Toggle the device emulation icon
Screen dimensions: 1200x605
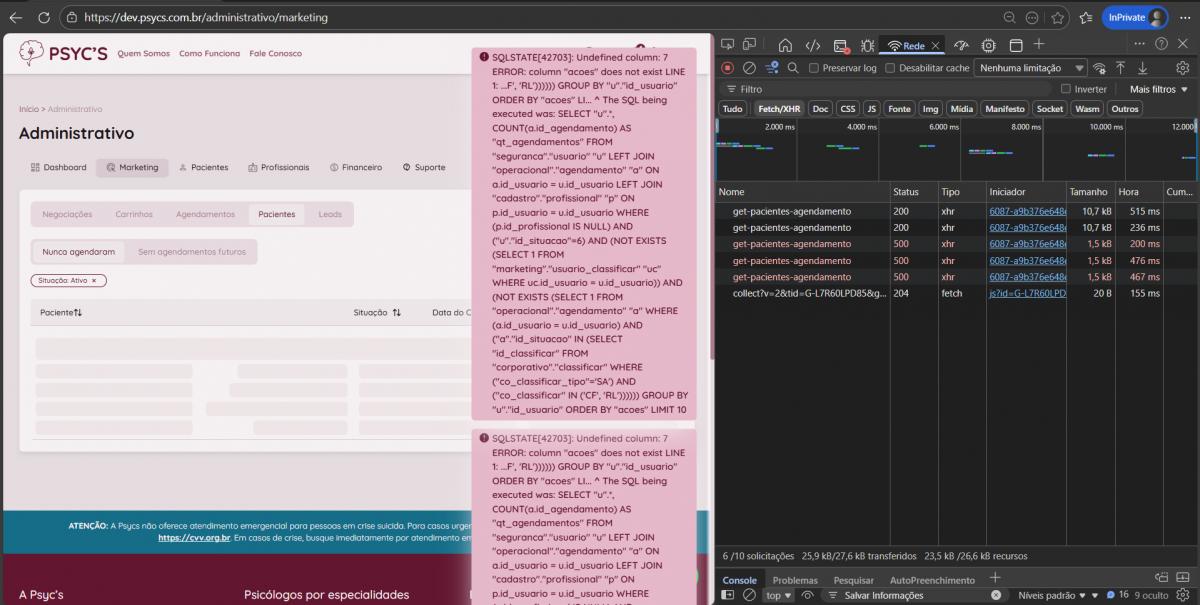click(748, 45)
